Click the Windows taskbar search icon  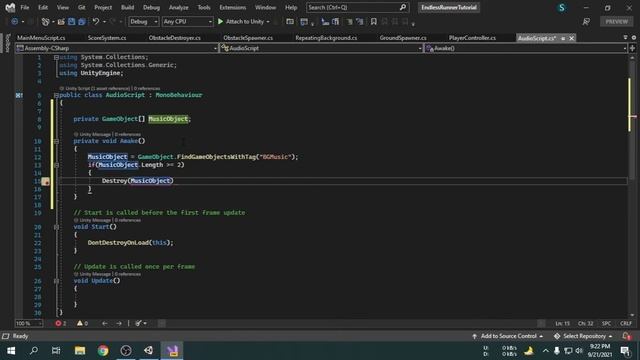34,350
